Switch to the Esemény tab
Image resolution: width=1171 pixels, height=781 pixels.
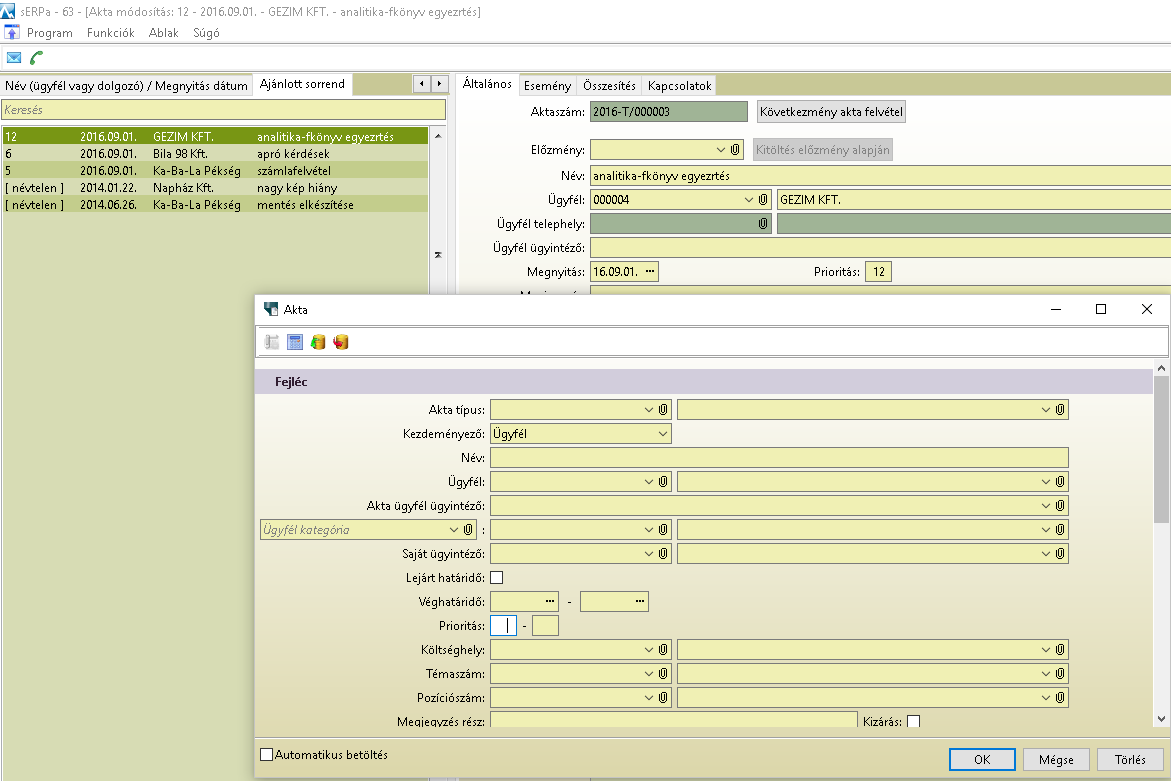pos(547,86)
